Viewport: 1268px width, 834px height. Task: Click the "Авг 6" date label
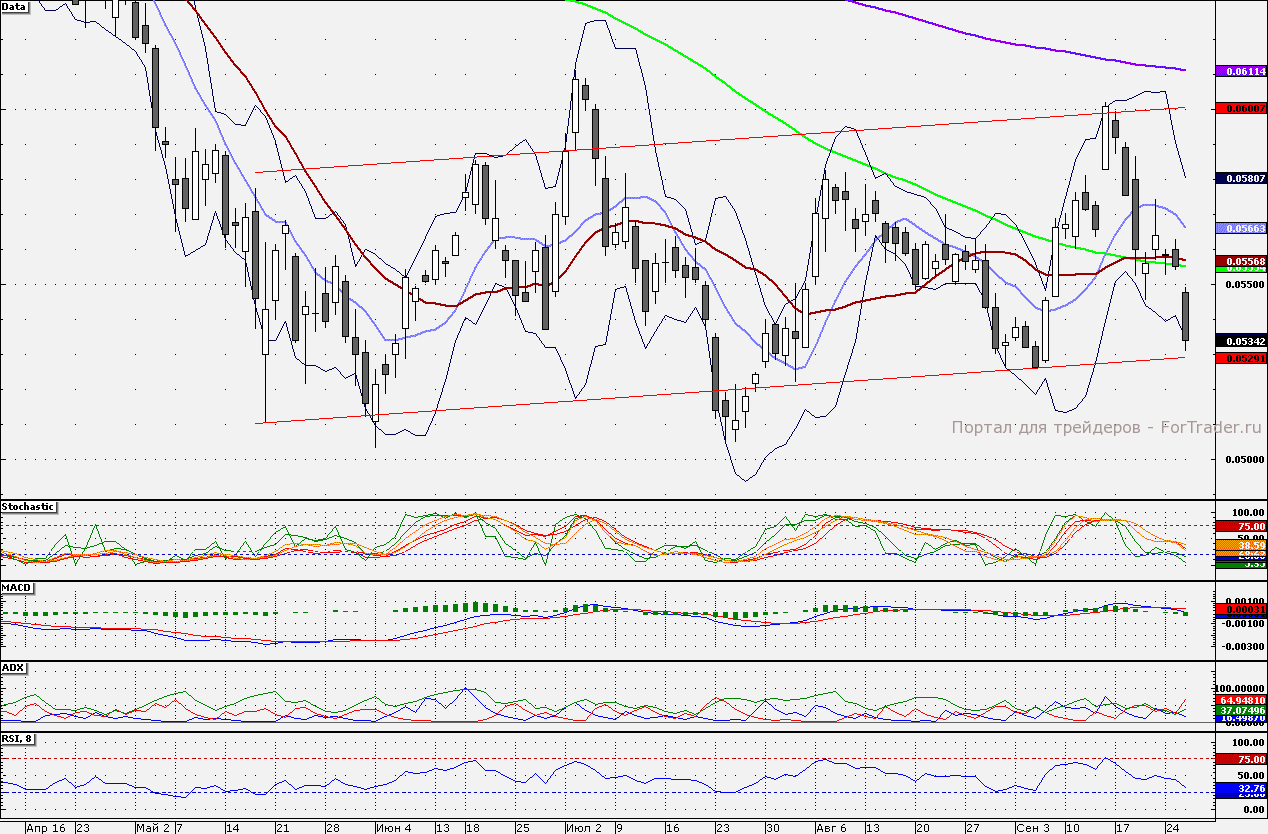(x=832, y=828)
